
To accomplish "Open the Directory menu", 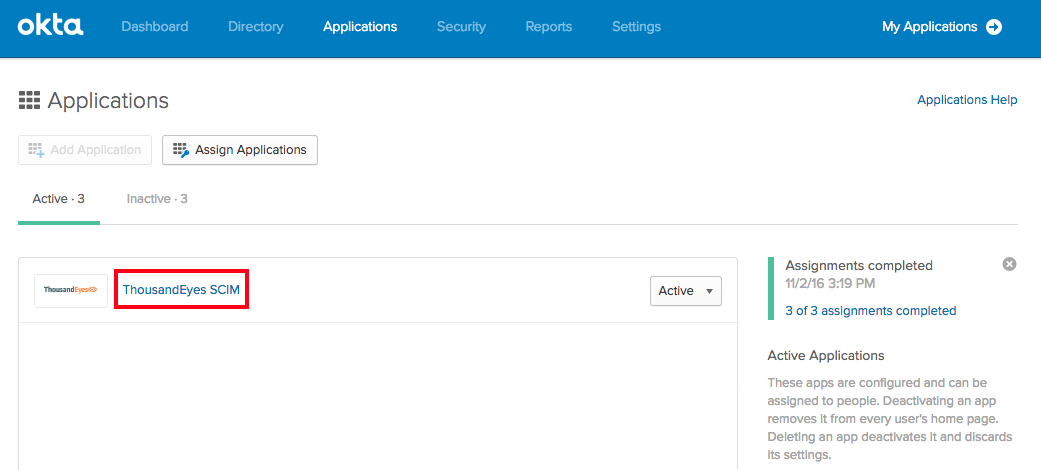I will pyautogui.click(x=256, y=27).
